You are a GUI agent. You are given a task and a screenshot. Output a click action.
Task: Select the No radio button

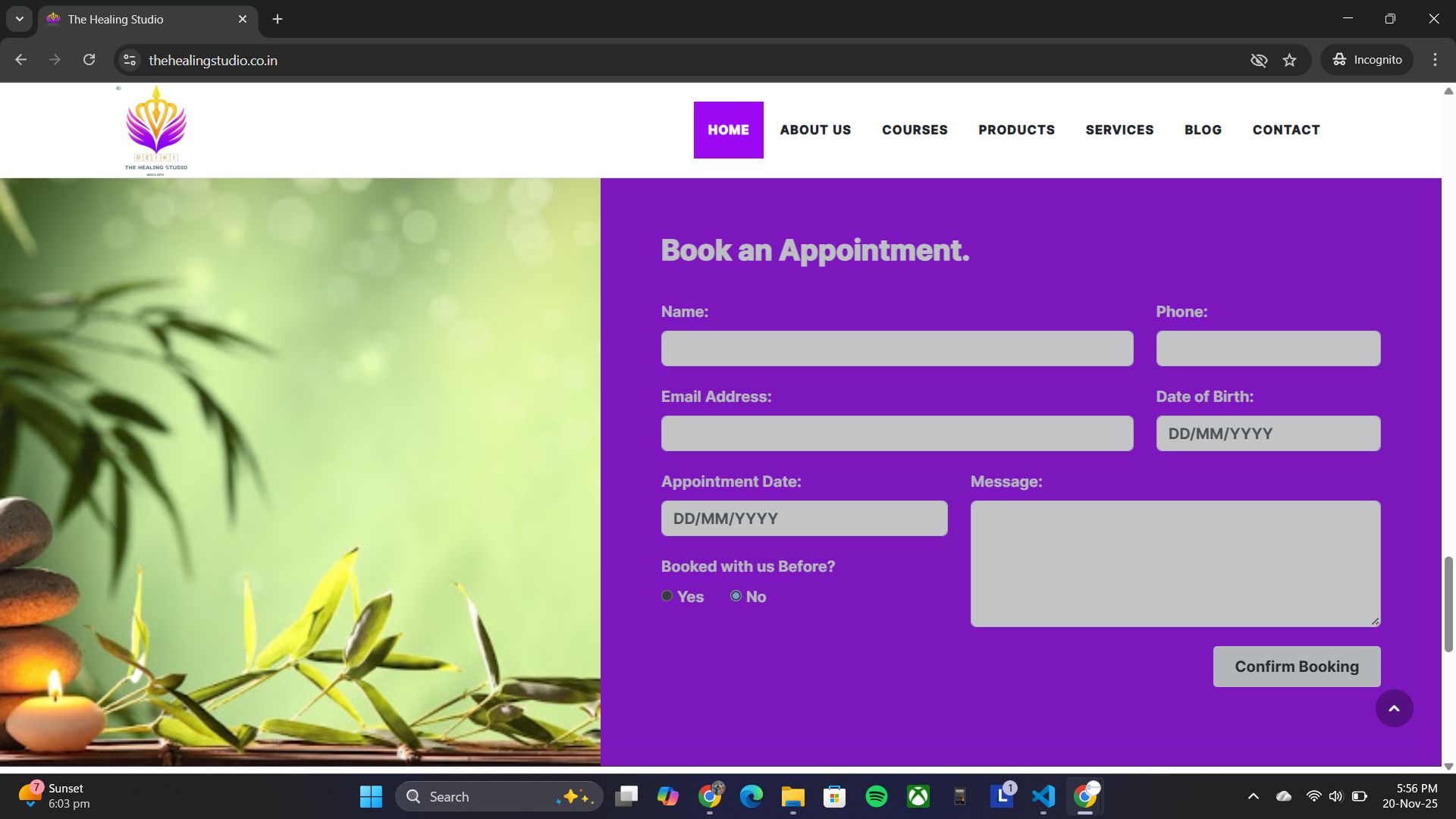pos(735,596)
